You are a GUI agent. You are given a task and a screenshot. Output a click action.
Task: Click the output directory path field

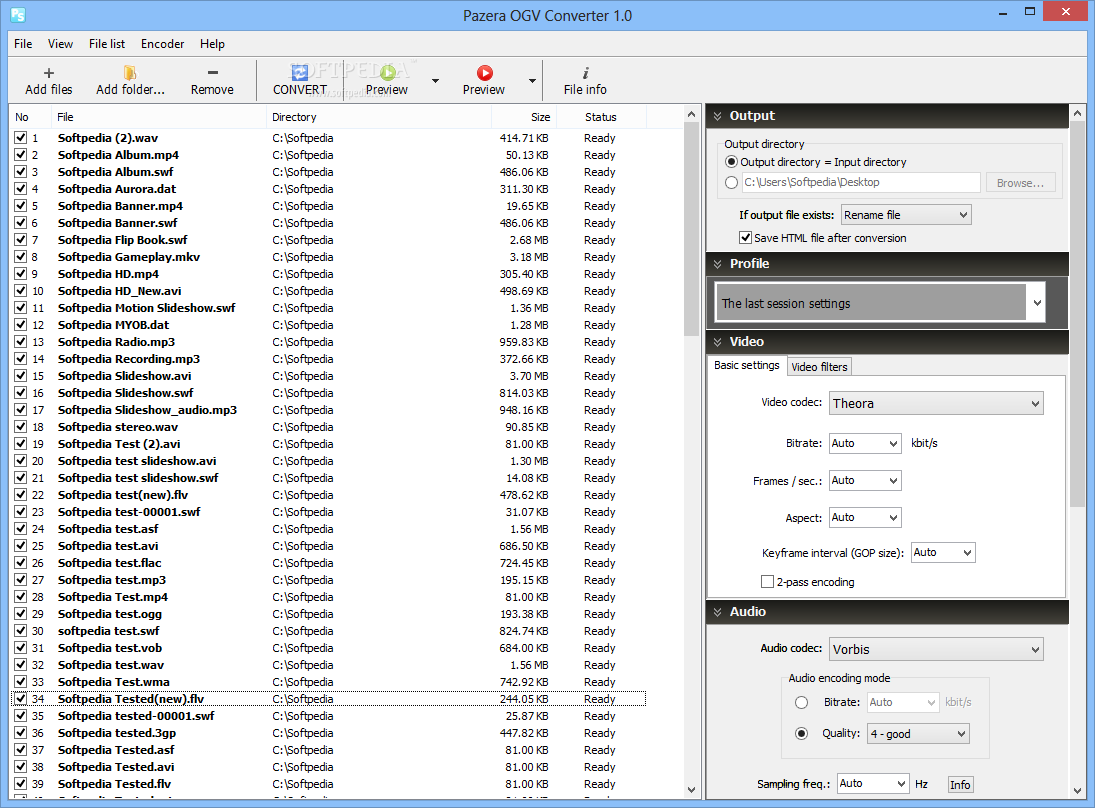tap(861, 182)
